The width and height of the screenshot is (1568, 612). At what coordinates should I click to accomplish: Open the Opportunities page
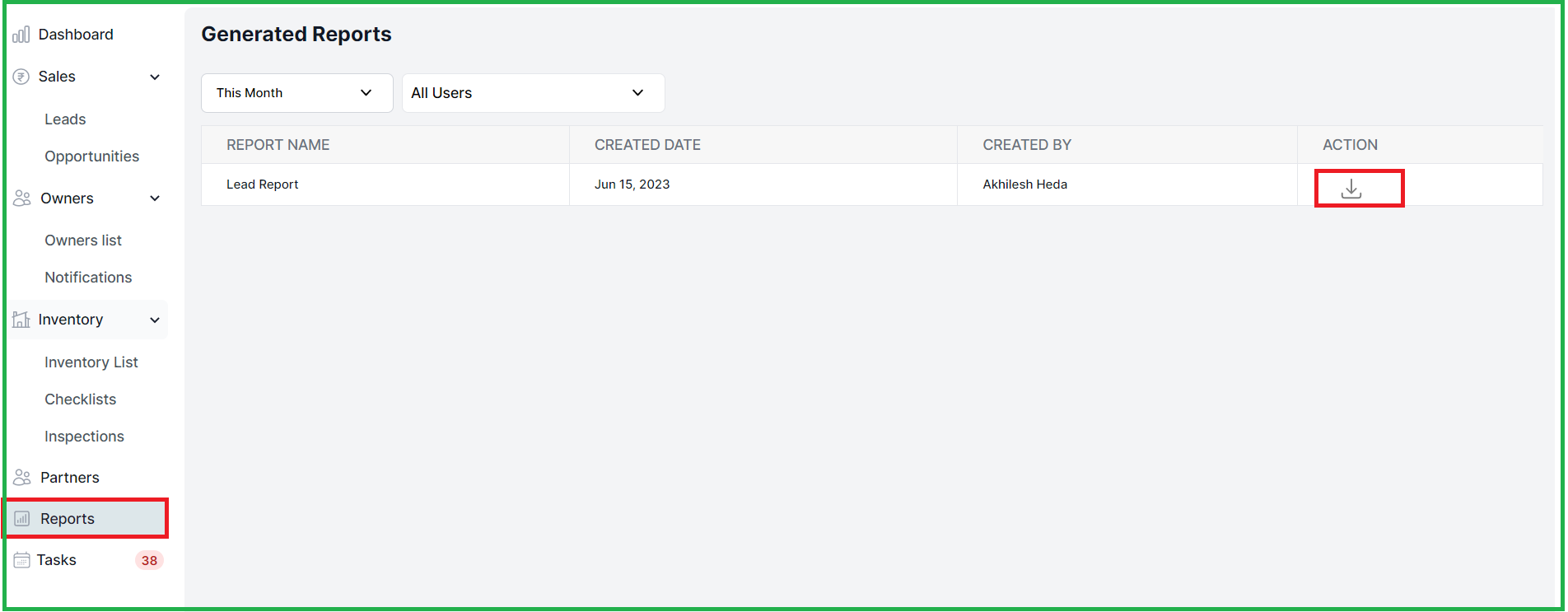(91, 157)
